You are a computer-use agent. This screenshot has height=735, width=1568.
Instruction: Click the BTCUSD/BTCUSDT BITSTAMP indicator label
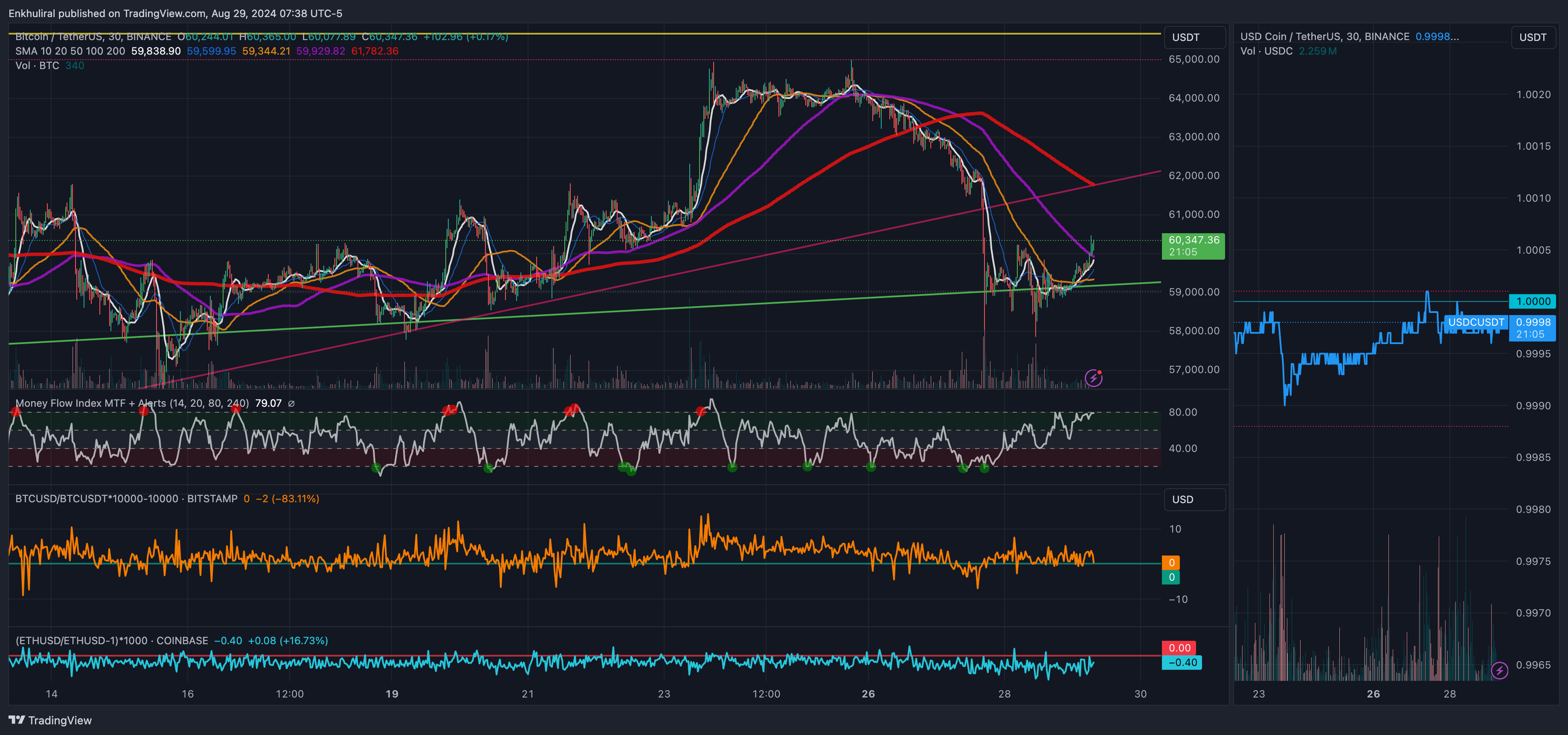point(126,498)
